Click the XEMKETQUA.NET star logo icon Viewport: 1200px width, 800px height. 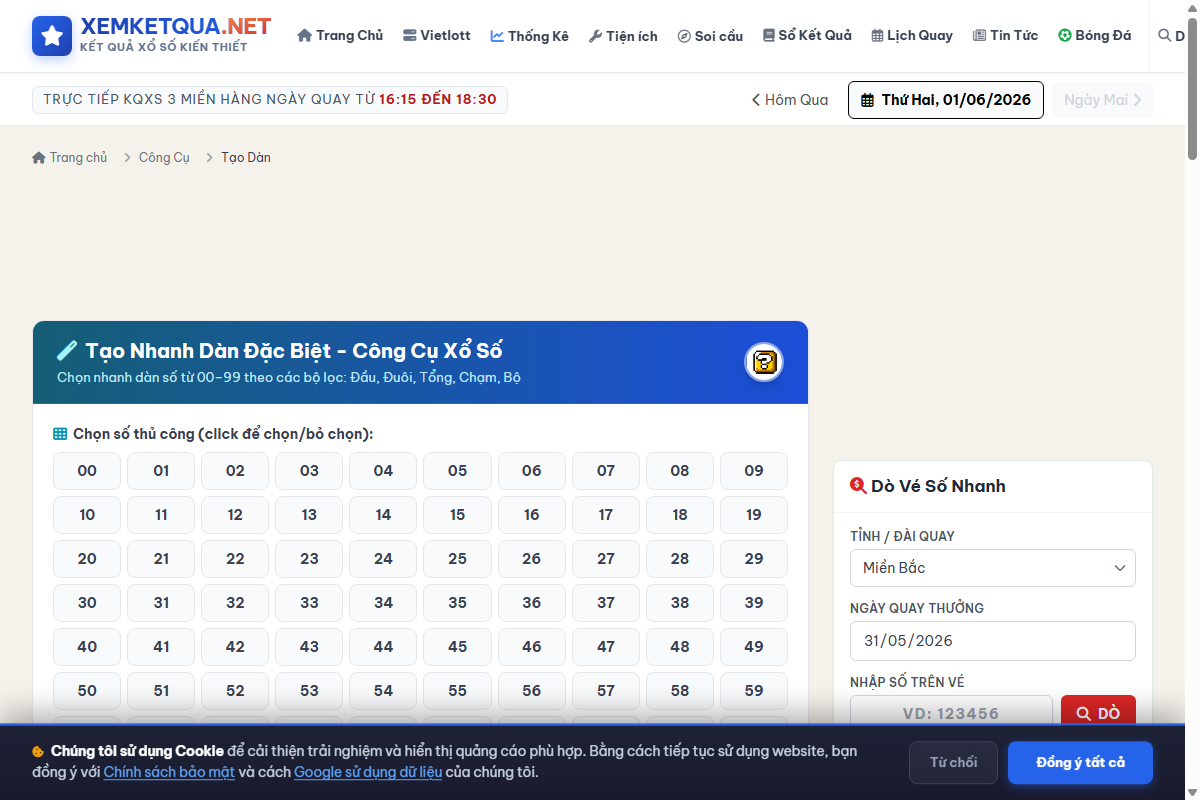point(52,36)
